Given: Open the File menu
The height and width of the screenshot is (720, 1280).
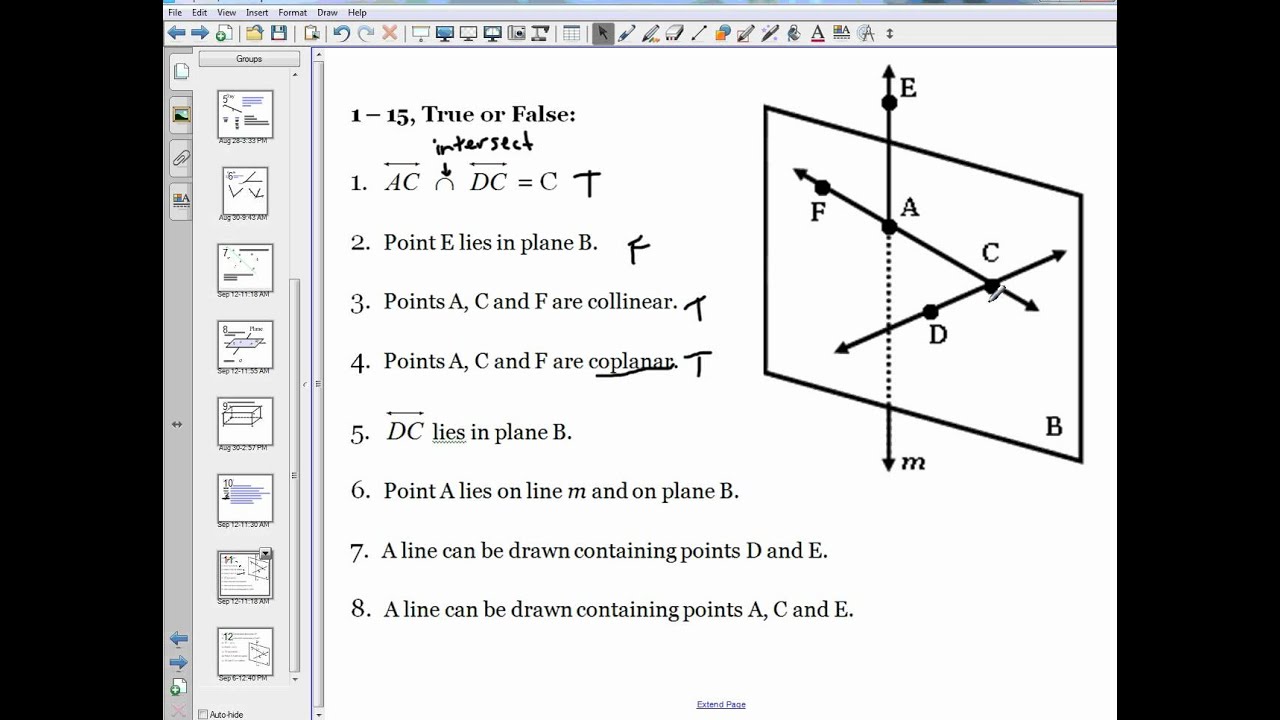Looking at the screenshot, I should click(x=175, y=13).
